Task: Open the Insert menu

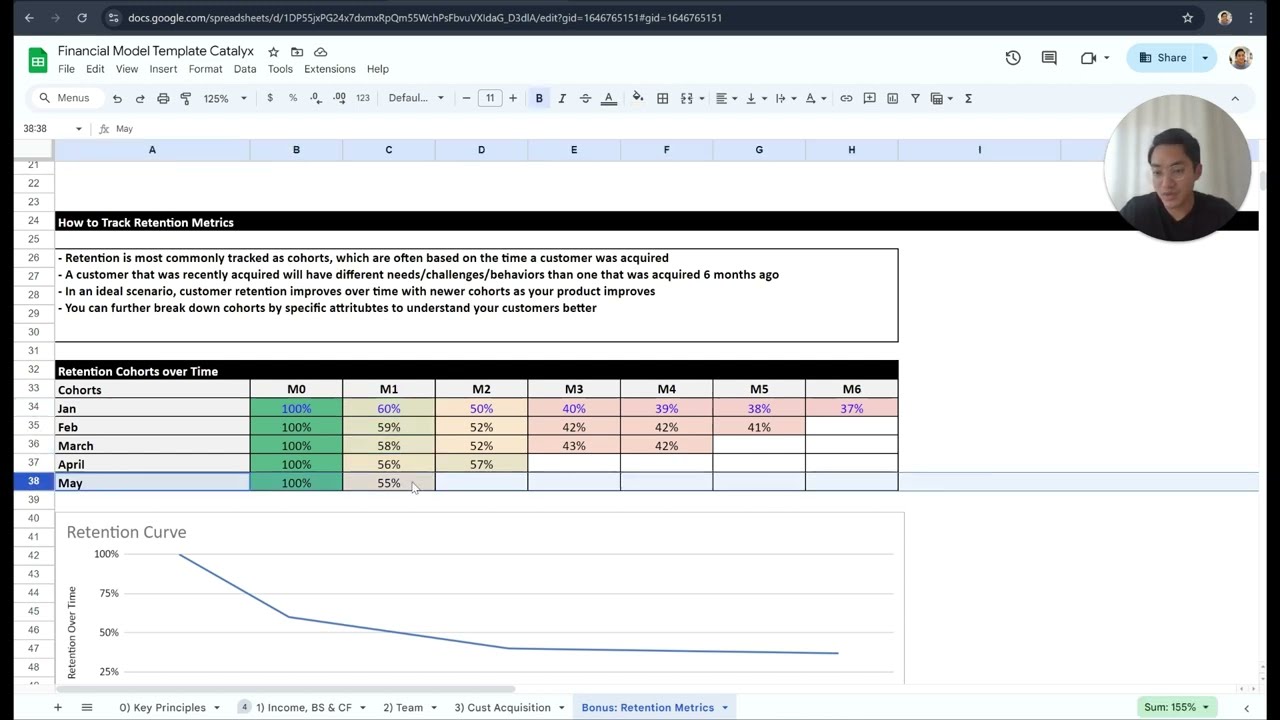Action: point(163,69)
